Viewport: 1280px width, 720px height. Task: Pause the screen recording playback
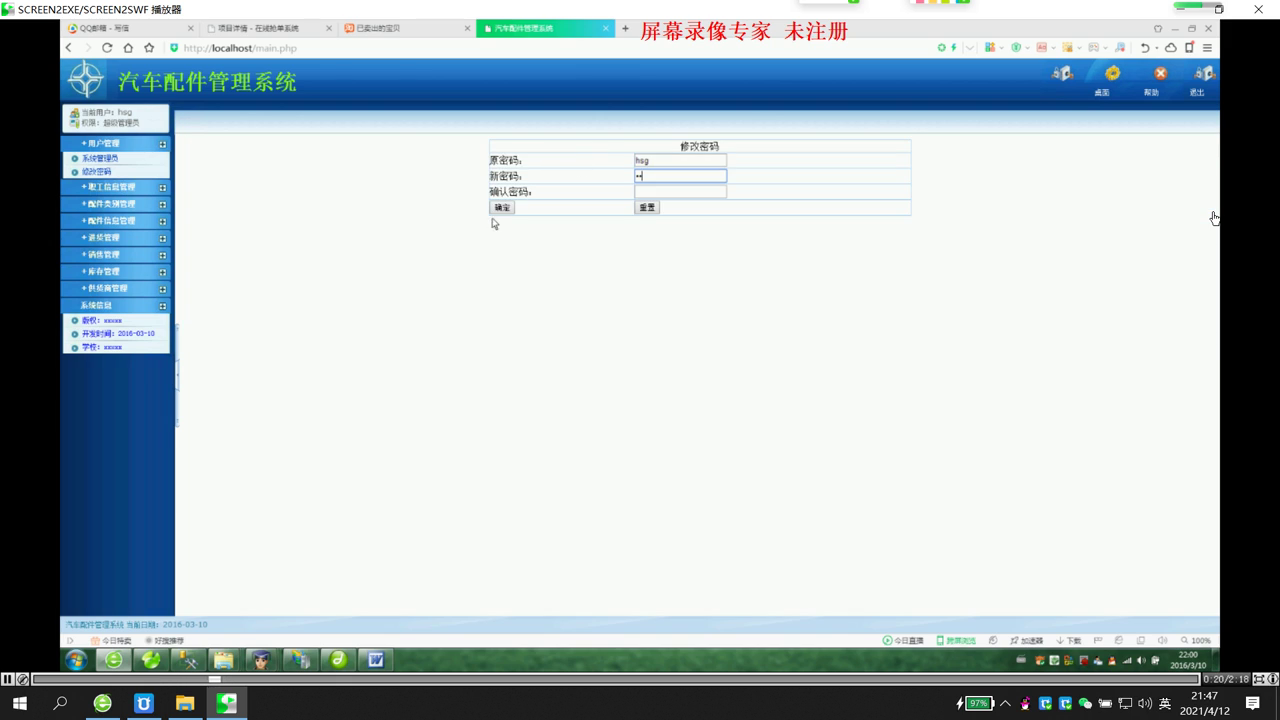click(x=8, y=679)
